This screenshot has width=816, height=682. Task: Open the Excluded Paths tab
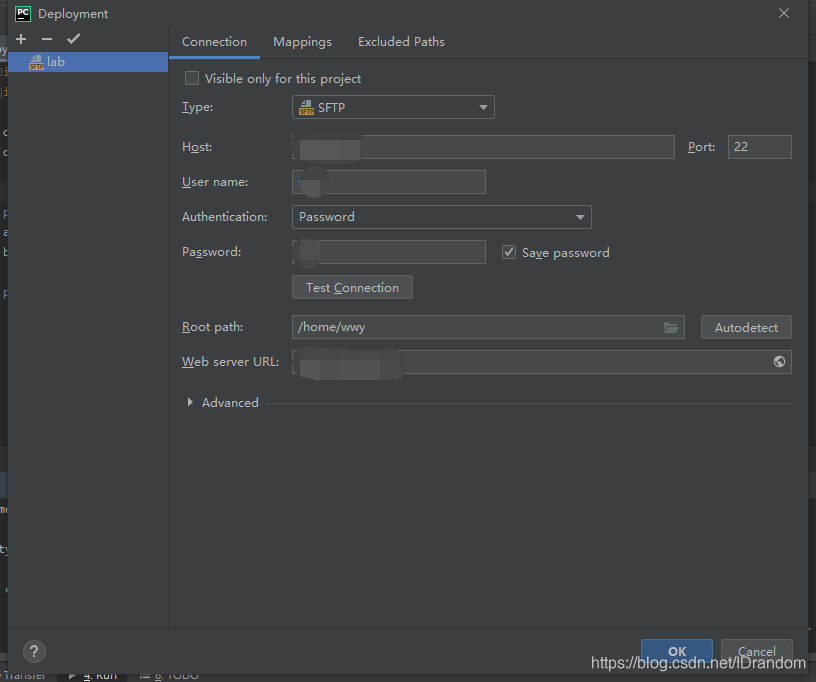point(401,42)
